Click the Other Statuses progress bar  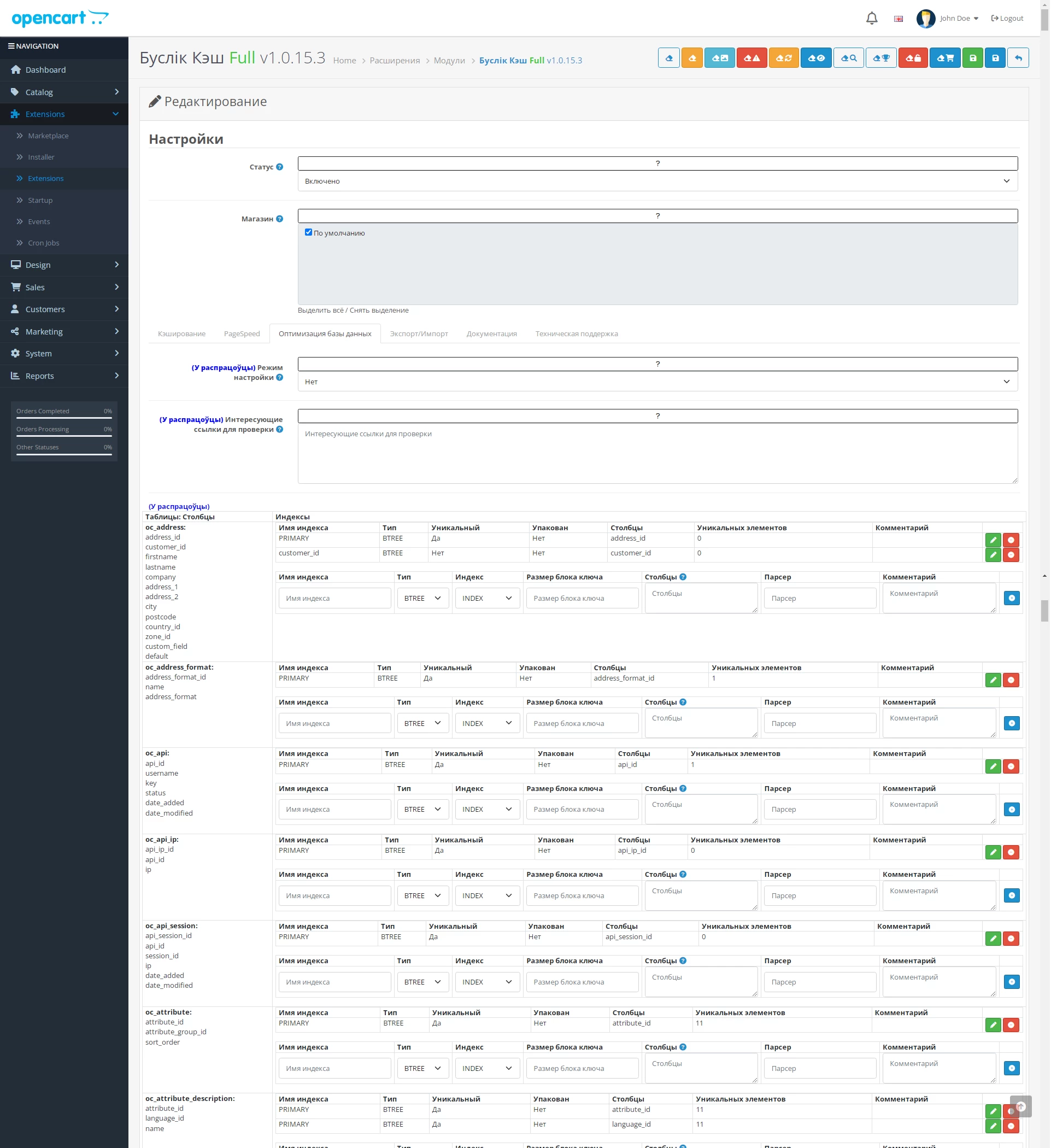64,454
